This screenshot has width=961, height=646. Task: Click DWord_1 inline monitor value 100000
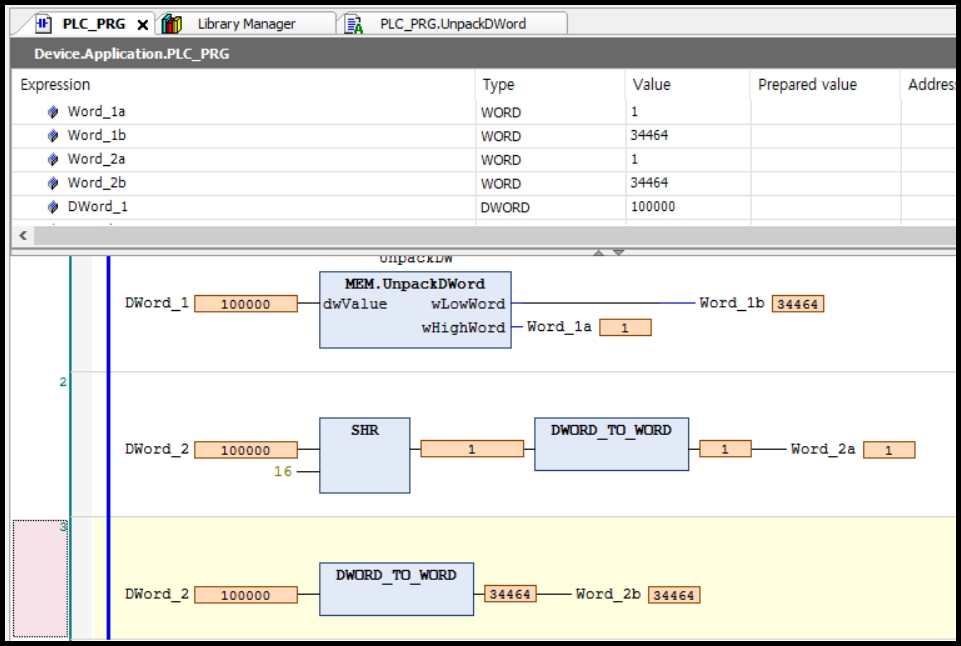coord(246,304)
